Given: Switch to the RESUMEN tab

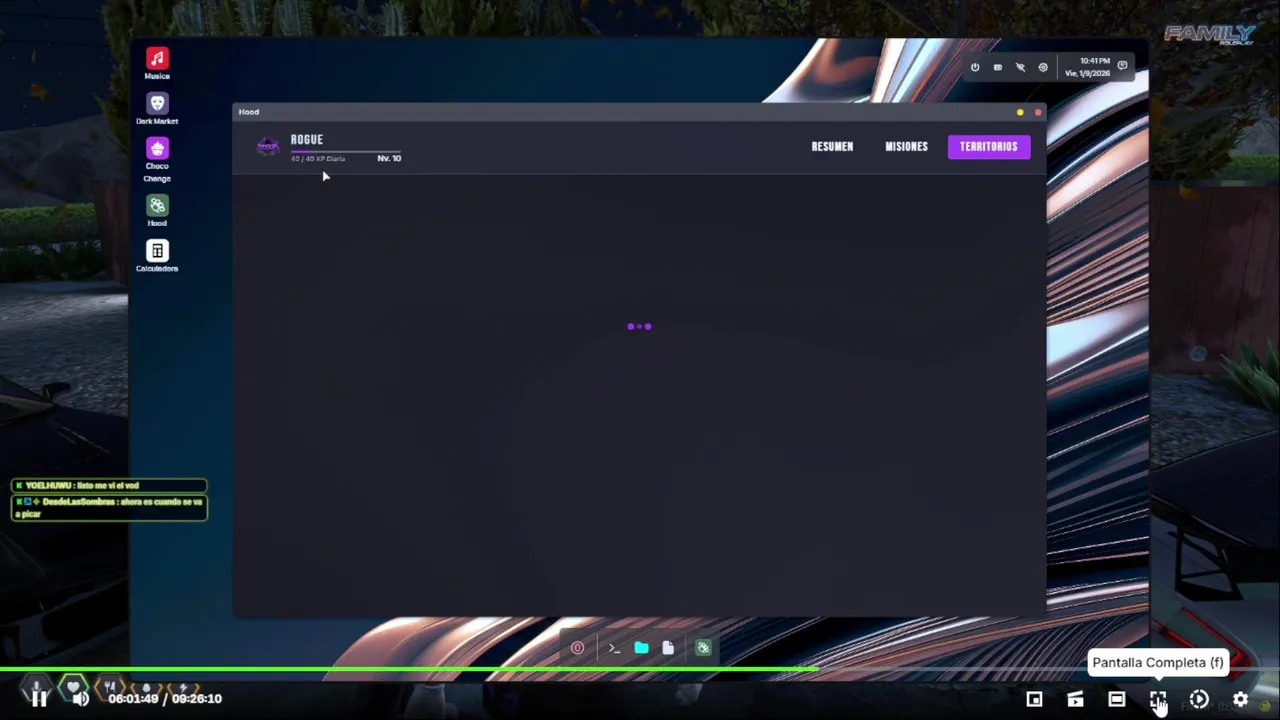Looking at the screenshot, I should click(x=832, y=146).
